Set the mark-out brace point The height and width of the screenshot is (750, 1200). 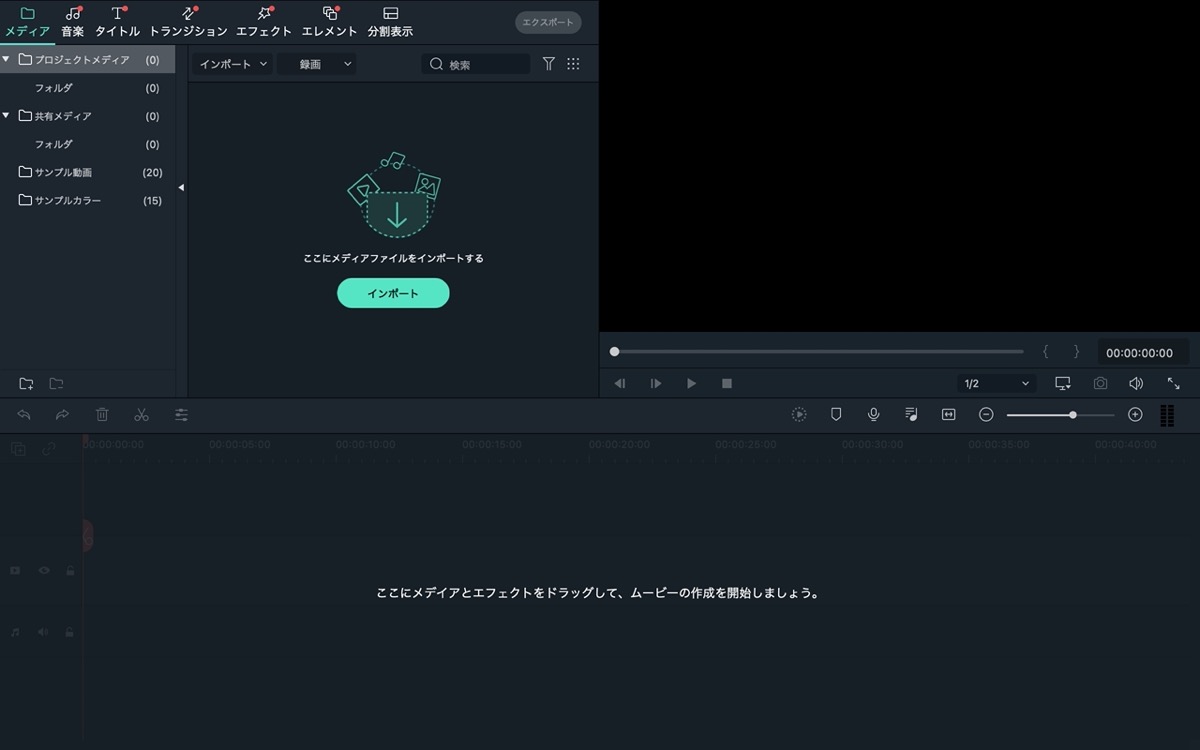(x=1076, y=352)
